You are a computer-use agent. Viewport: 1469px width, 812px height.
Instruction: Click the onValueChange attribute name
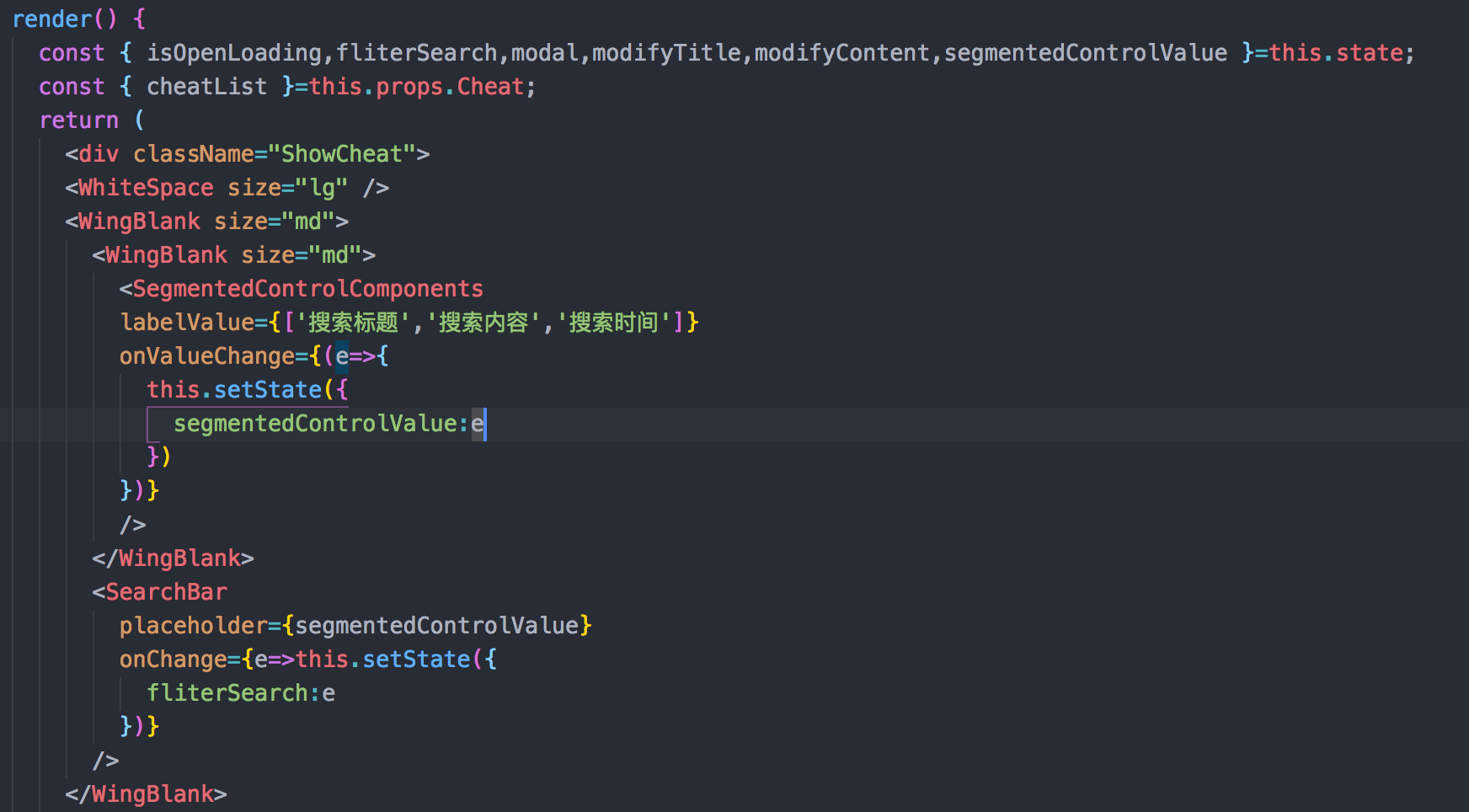207,355
